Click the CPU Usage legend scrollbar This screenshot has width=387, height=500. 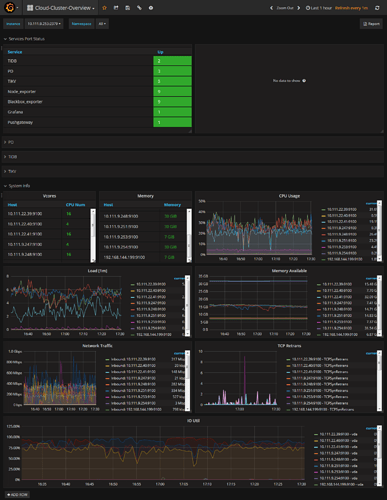click(x=379, y=231)
